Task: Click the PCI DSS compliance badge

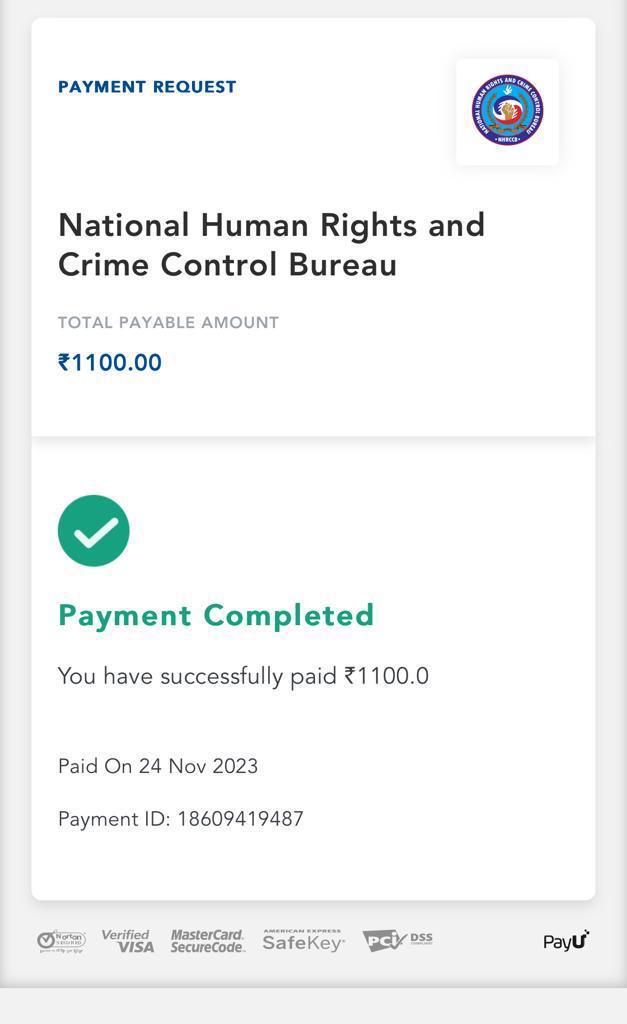Action: click(x=397, y=940)
